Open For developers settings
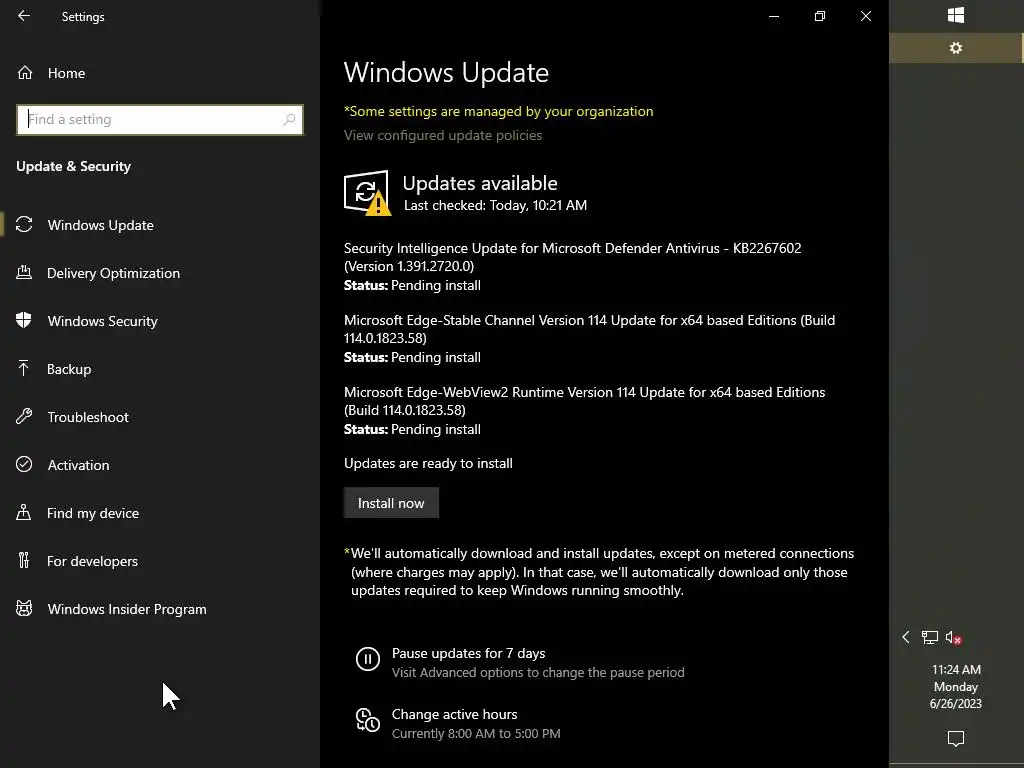1024x768 pixels. coord(160,561)
